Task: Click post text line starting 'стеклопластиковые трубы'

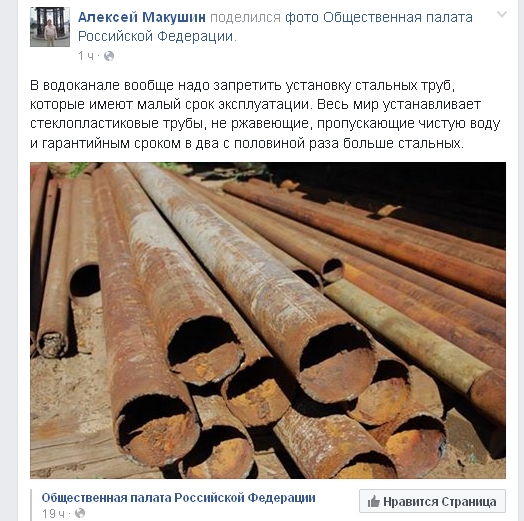Action: (265, 124)
